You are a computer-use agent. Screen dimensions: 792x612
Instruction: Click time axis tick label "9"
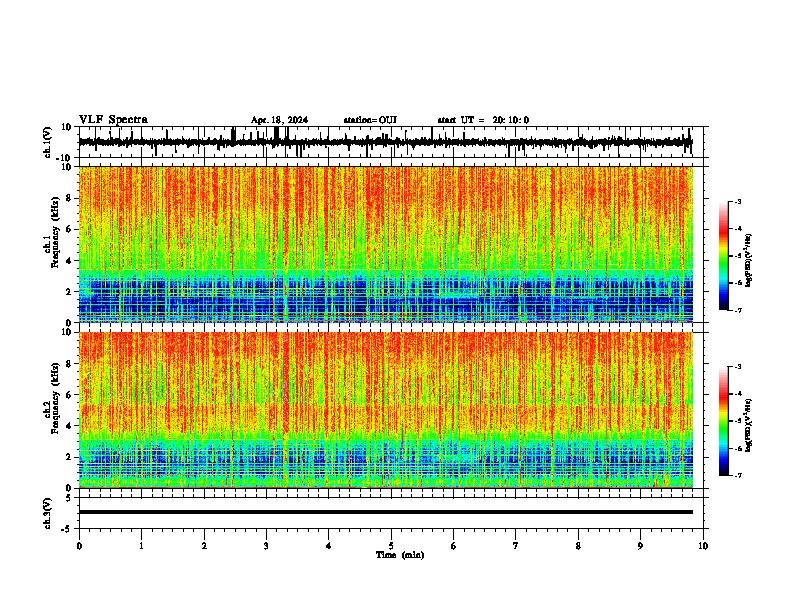[640, 546]
